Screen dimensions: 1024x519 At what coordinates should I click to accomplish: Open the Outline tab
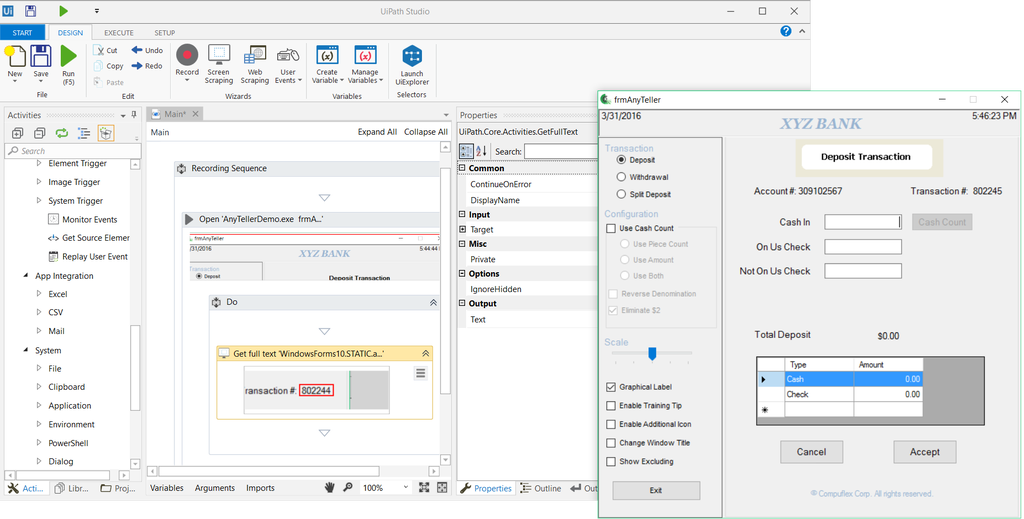[540, 488]
